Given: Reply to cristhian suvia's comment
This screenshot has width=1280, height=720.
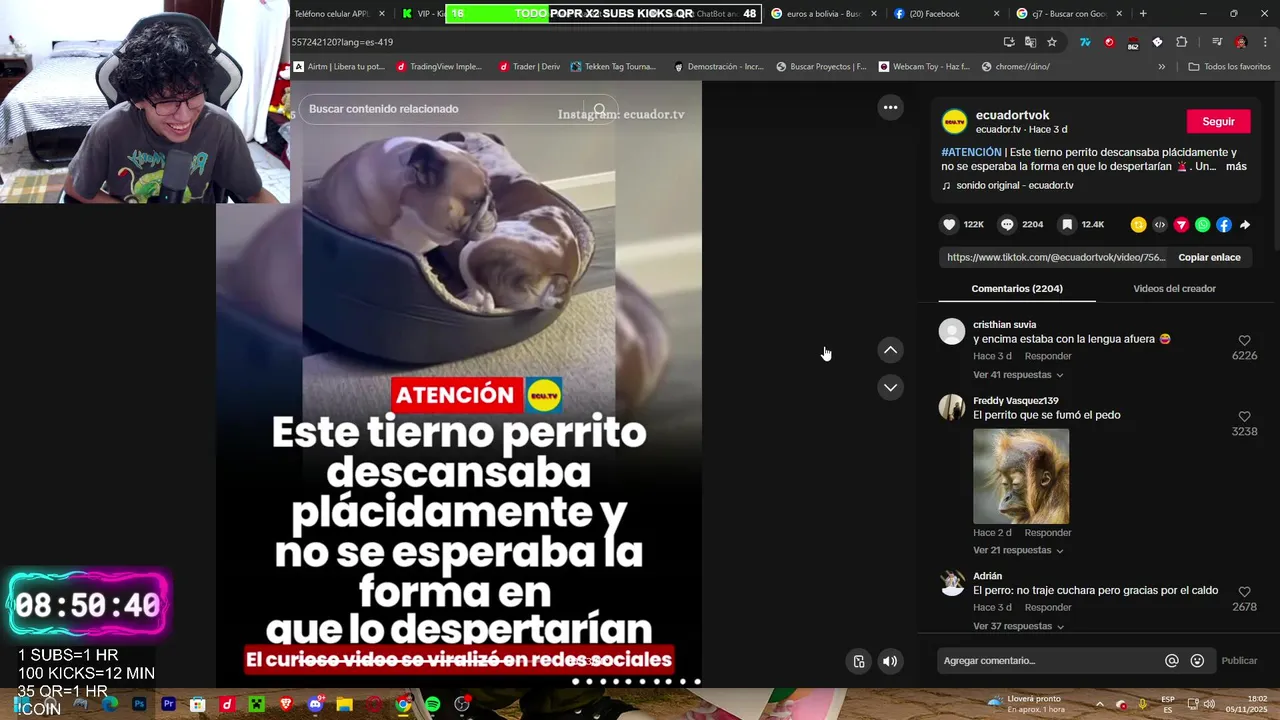Looking at the screenshot, I should 1048,357.
